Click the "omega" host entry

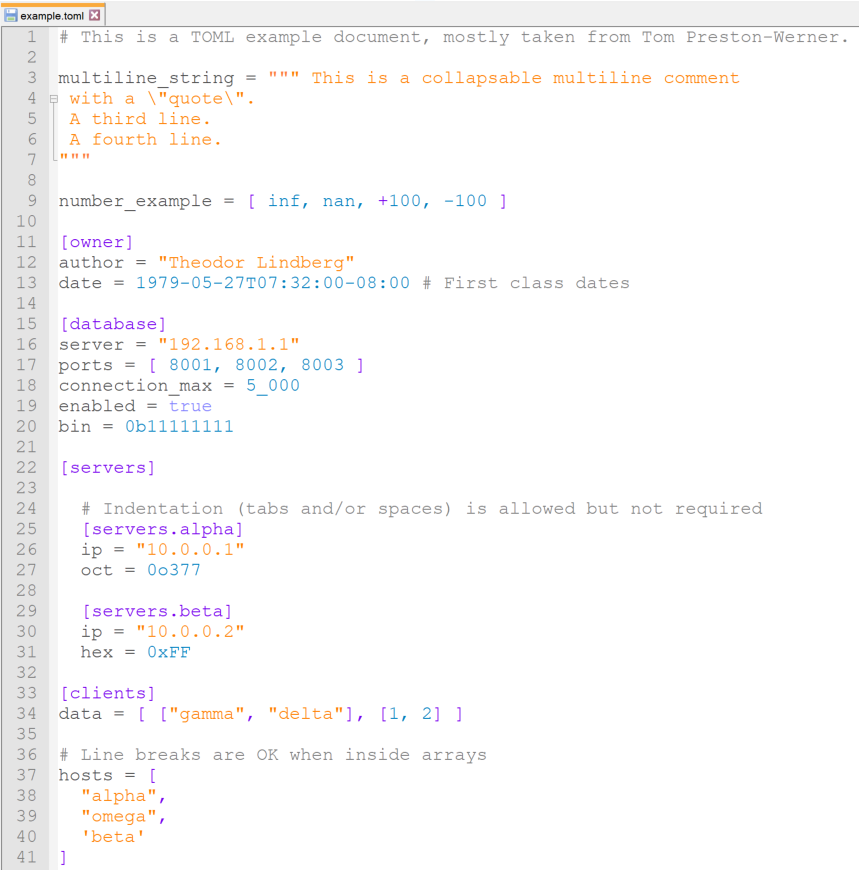[x=119, y=817]
